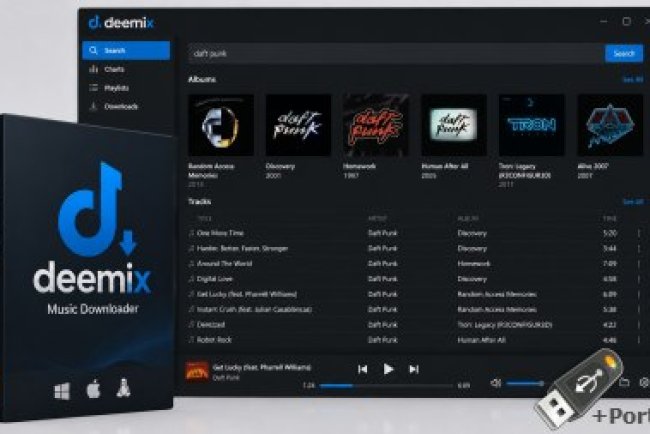
Task: Open the Human After All album cover
Action: [x=454, y=125]
